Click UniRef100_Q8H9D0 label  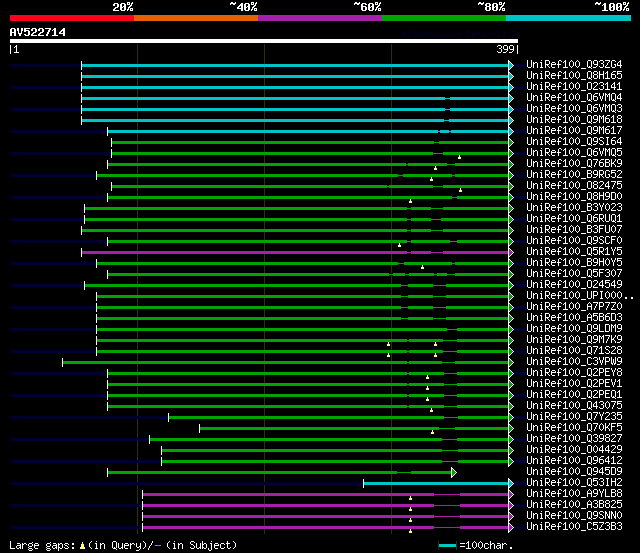pos(574,197)
